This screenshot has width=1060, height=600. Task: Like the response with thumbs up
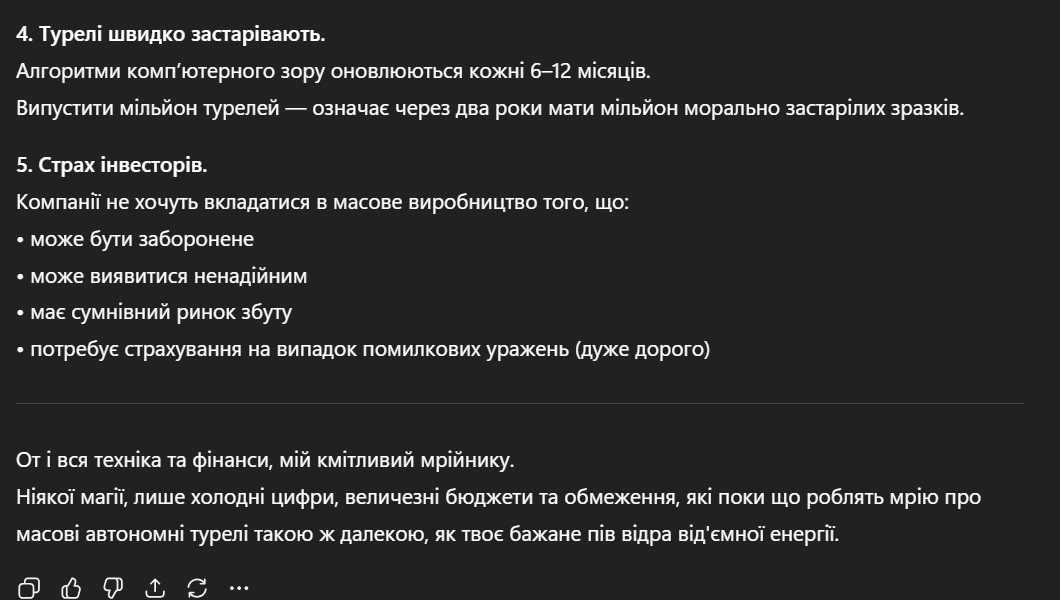71,588
